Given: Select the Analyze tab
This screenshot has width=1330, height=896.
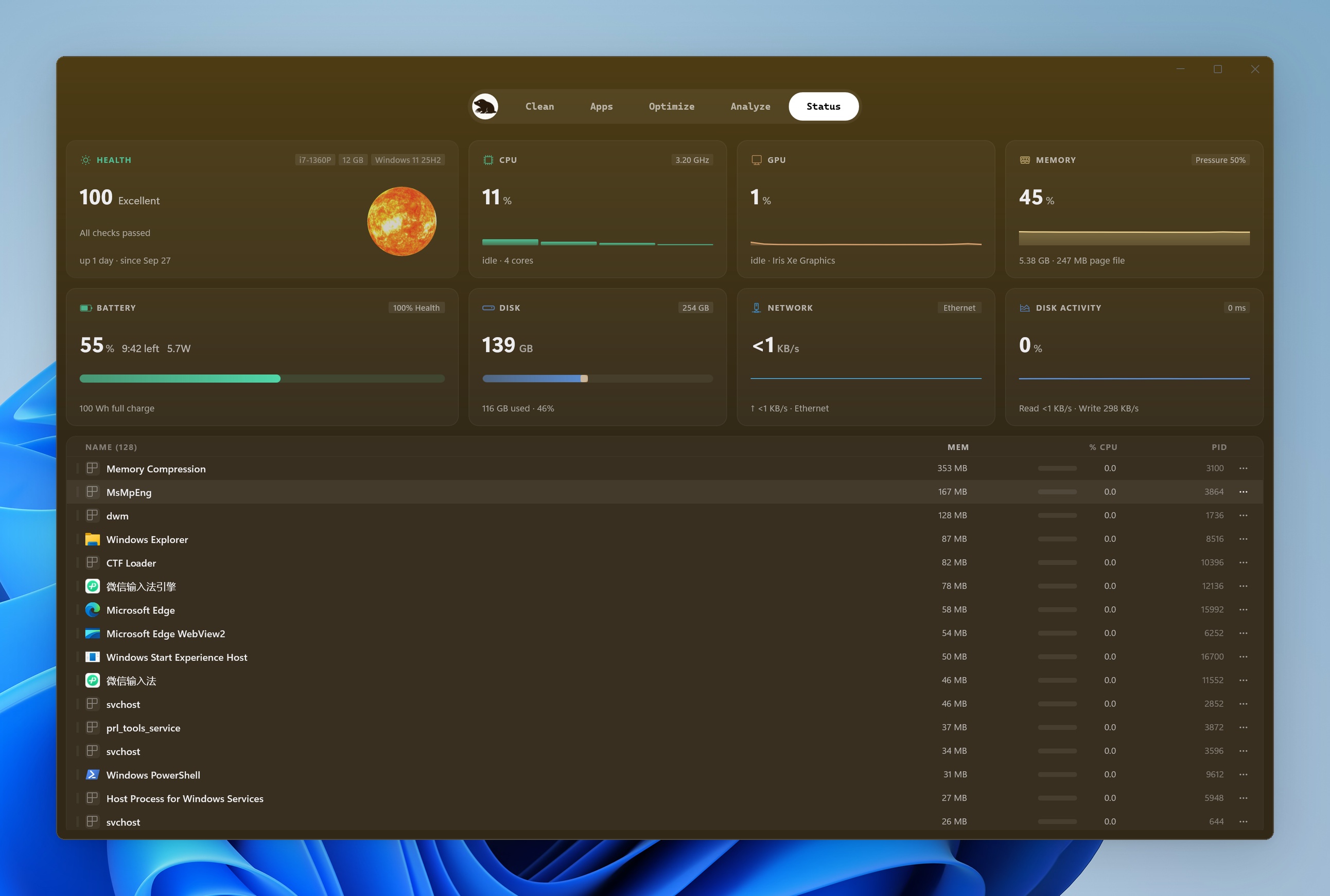Looking at the screenshot, I should [x=750, y=107].
